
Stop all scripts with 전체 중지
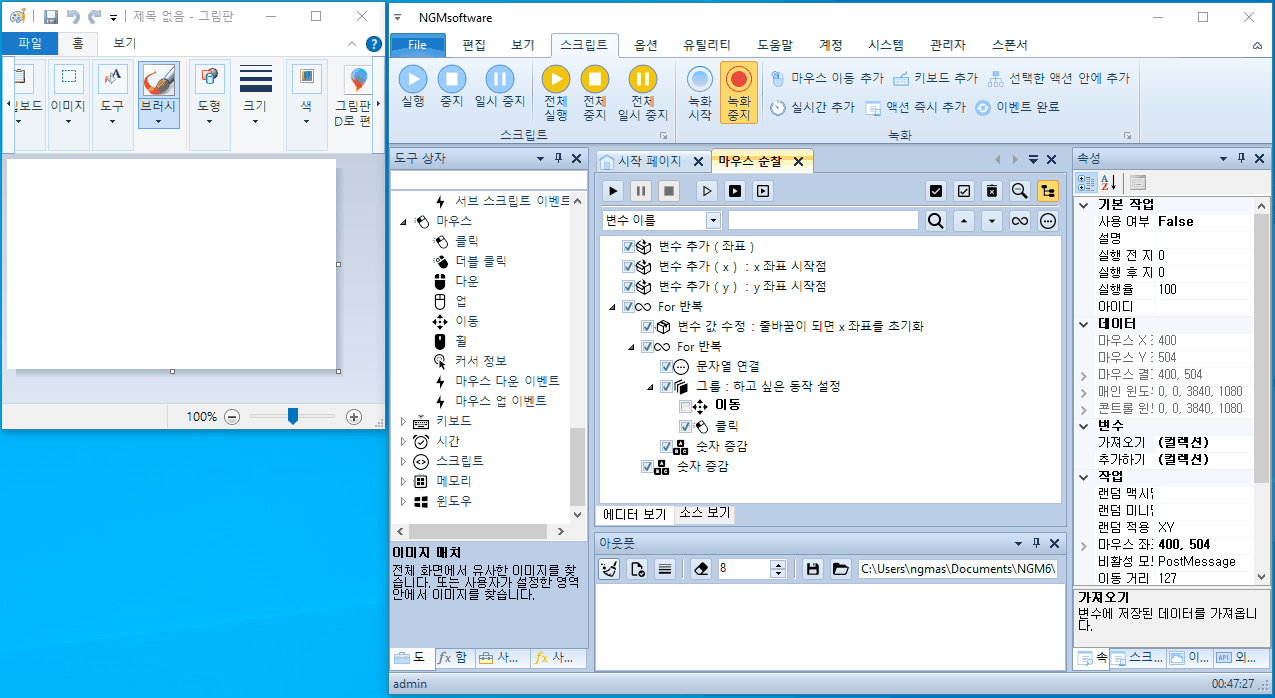click(x=595, y=93)
